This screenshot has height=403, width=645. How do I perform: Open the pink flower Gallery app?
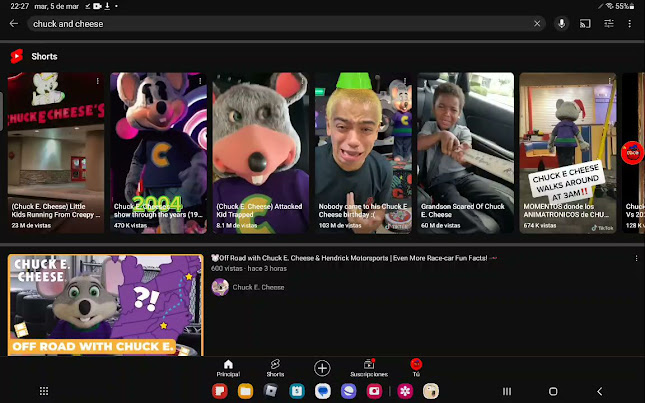click(x=405, y=391)
